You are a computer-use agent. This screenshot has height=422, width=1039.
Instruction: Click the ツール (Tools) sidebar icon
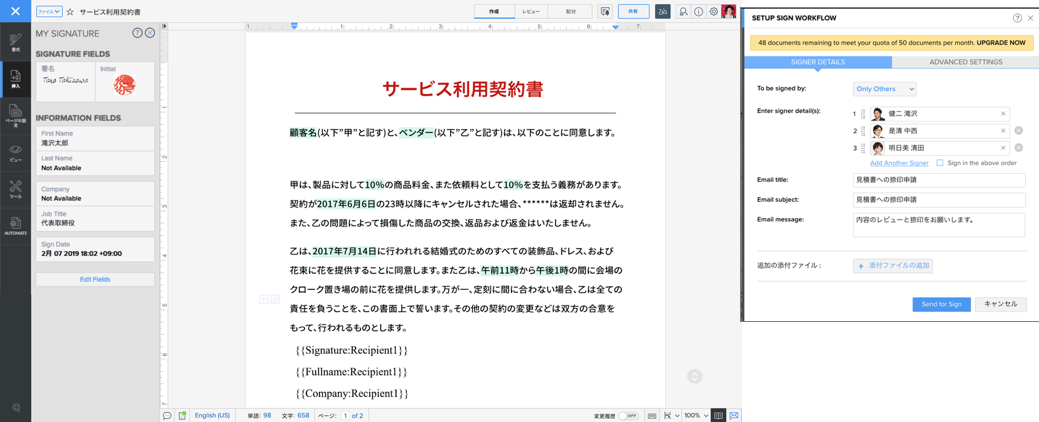(x=15, y=188)
